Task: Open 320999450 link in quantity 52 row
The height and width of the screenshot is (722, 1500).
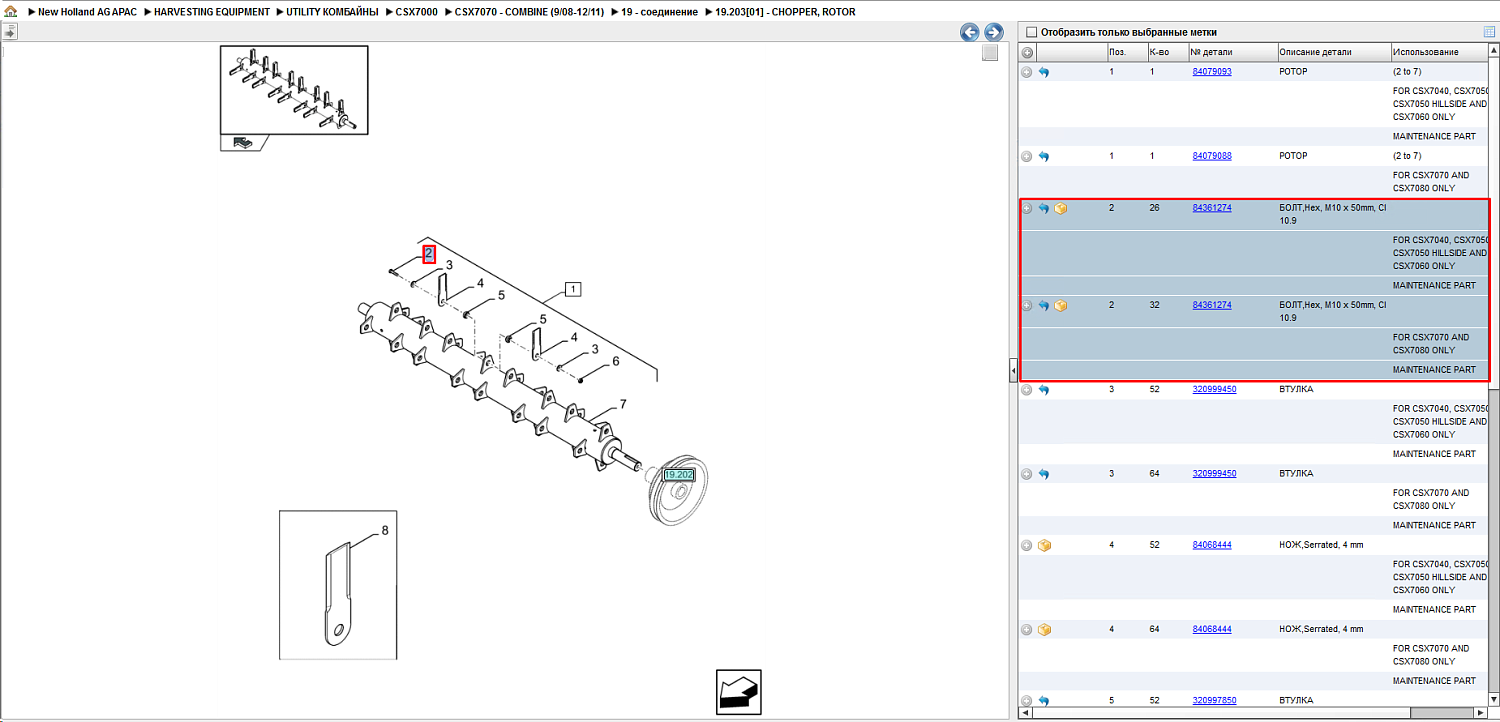Action: (1214, 389)
